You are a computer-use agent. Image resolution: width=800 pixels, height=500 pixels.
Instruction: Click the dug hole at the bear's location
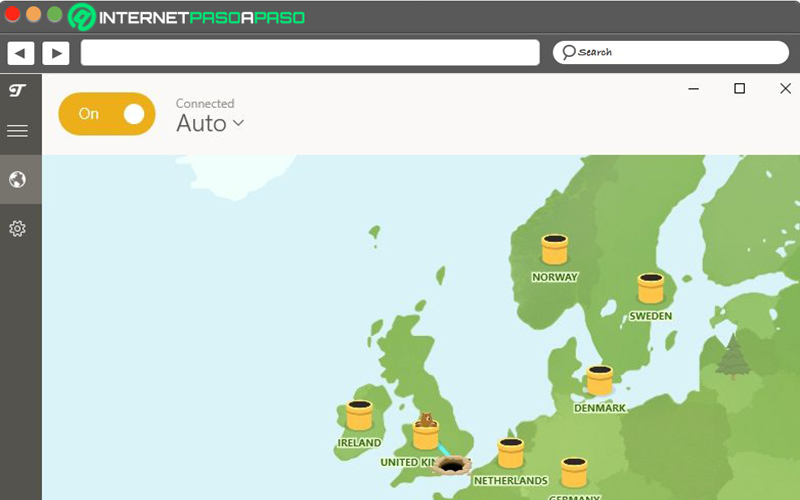451,465
